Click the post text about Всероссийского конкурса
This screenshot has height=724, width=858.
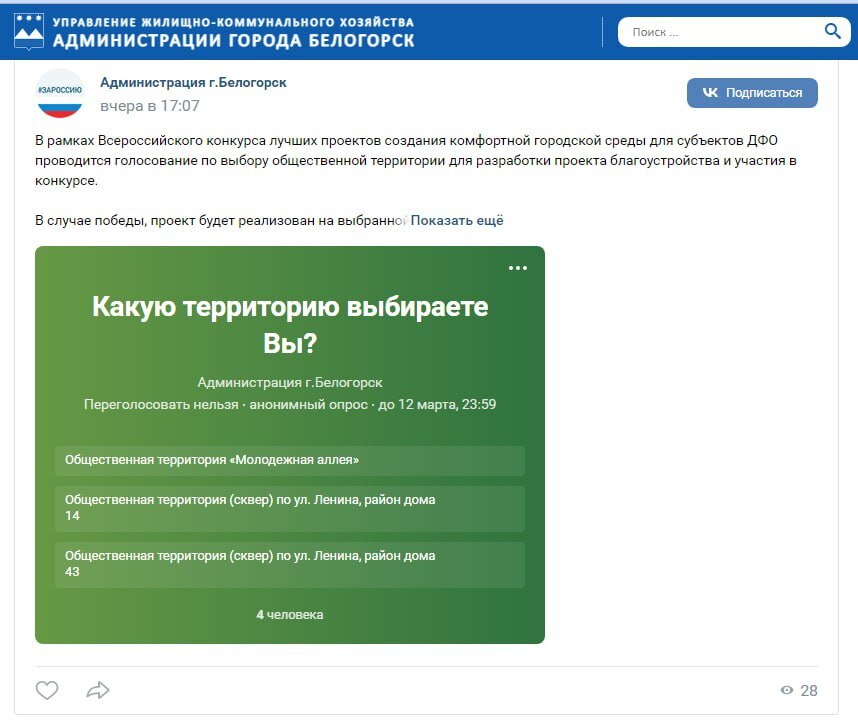click(x=416, y=160)
